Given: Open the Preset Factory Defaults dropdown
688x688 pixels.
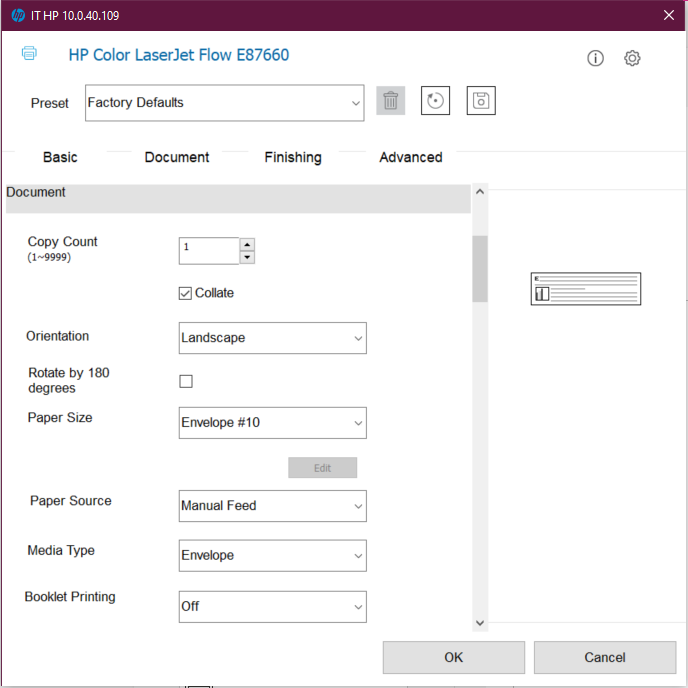Looking at the screenshot, I should click(225, 103).
